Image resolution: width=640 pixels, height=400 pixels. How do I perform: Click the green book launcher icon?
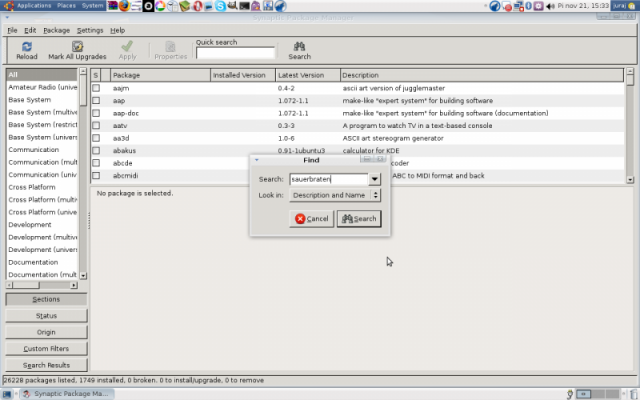tap(184, 6)
